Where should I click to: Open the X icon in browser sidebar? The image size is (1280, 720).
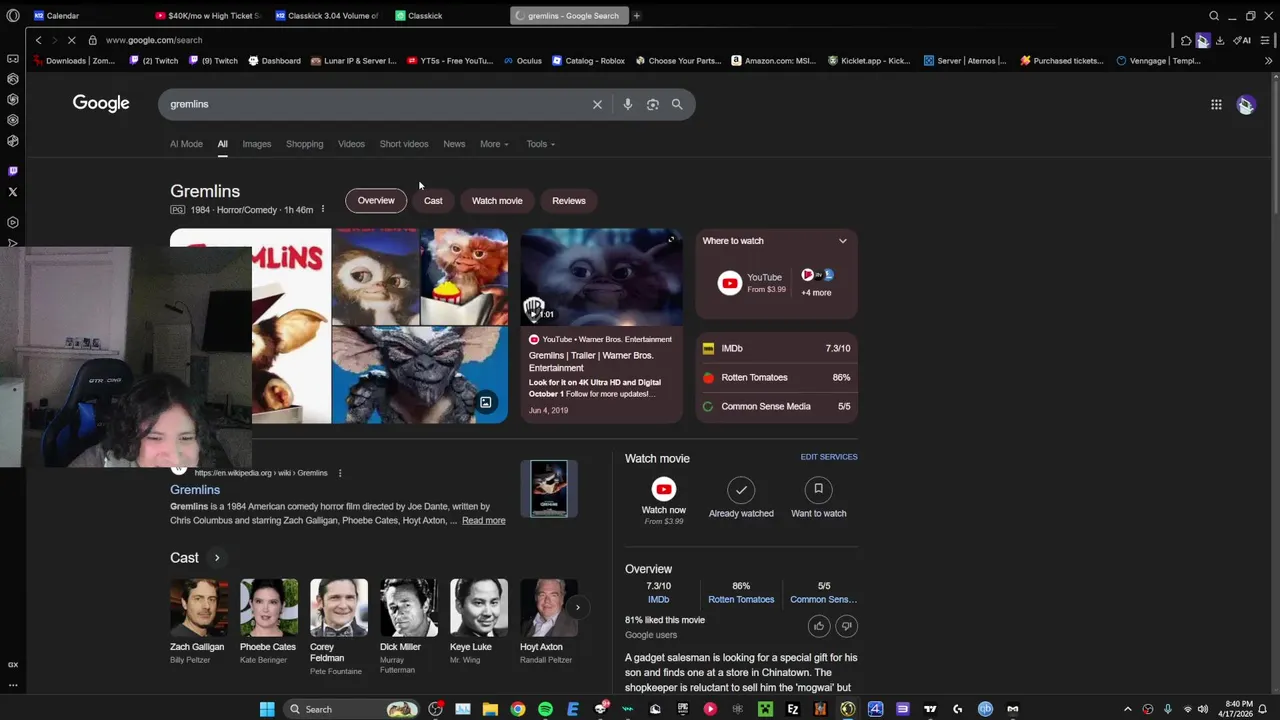pyautogui.click(x=13, y=192)
